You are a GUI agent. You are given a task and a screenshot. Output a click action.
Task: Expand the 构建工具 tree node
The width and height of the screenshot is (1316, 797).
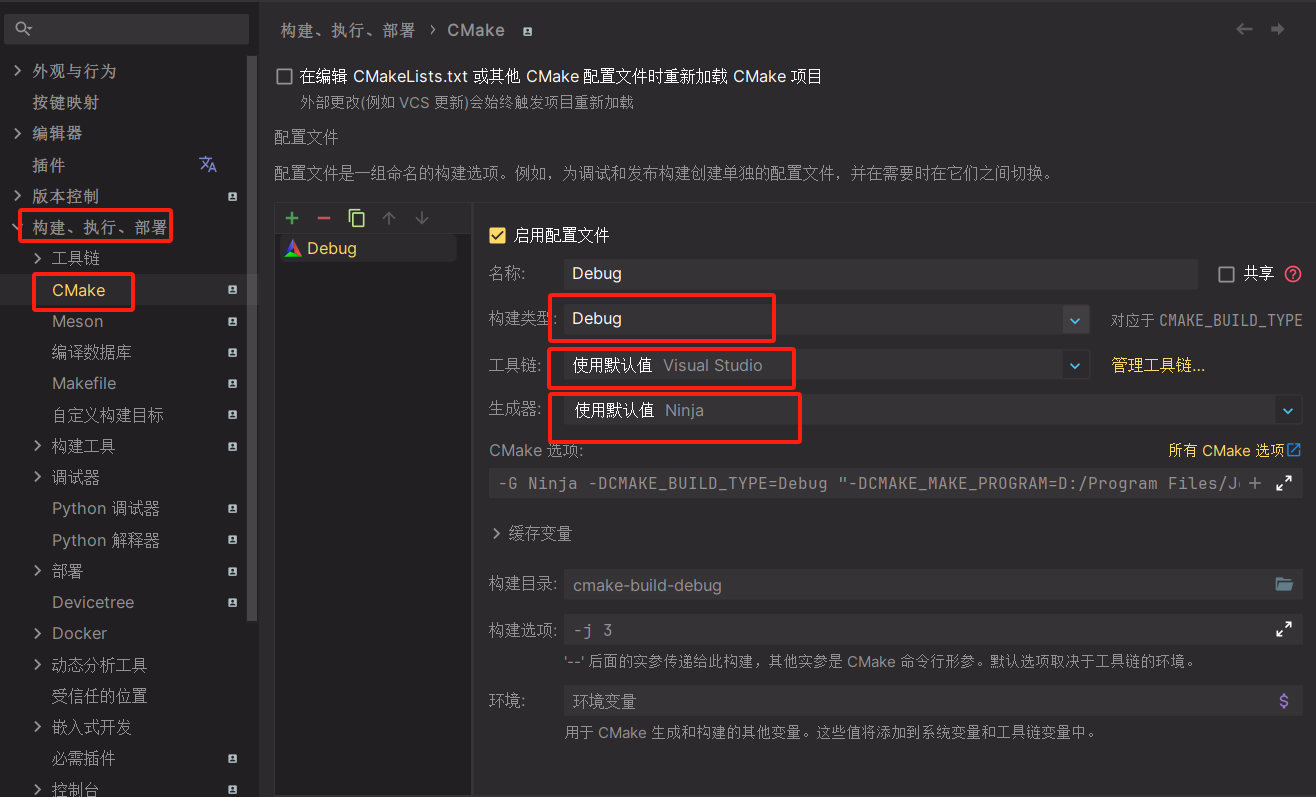coord(37,446)
